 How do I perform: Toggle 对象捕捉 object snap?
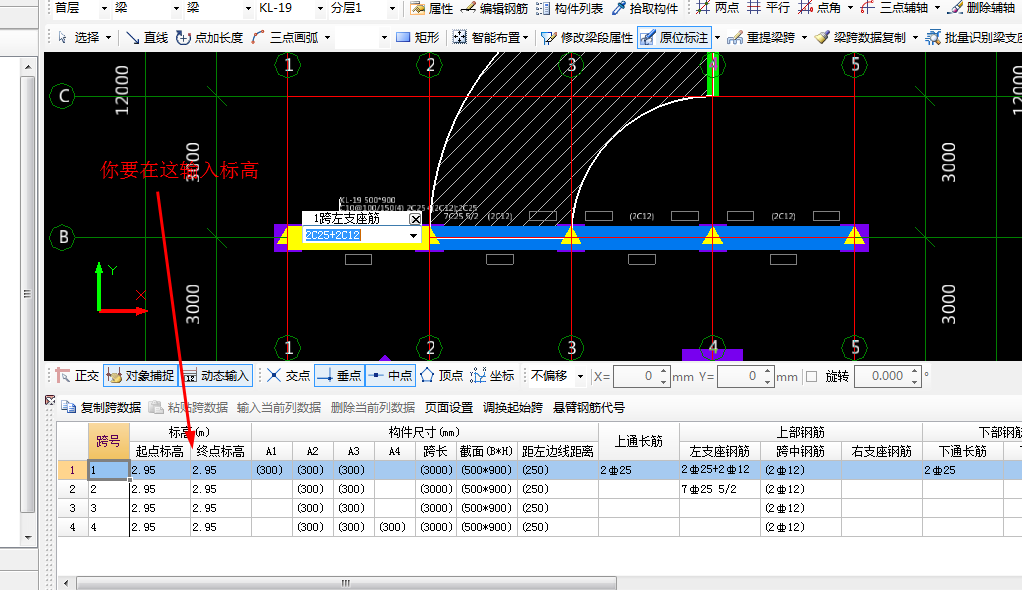point(141,376)
